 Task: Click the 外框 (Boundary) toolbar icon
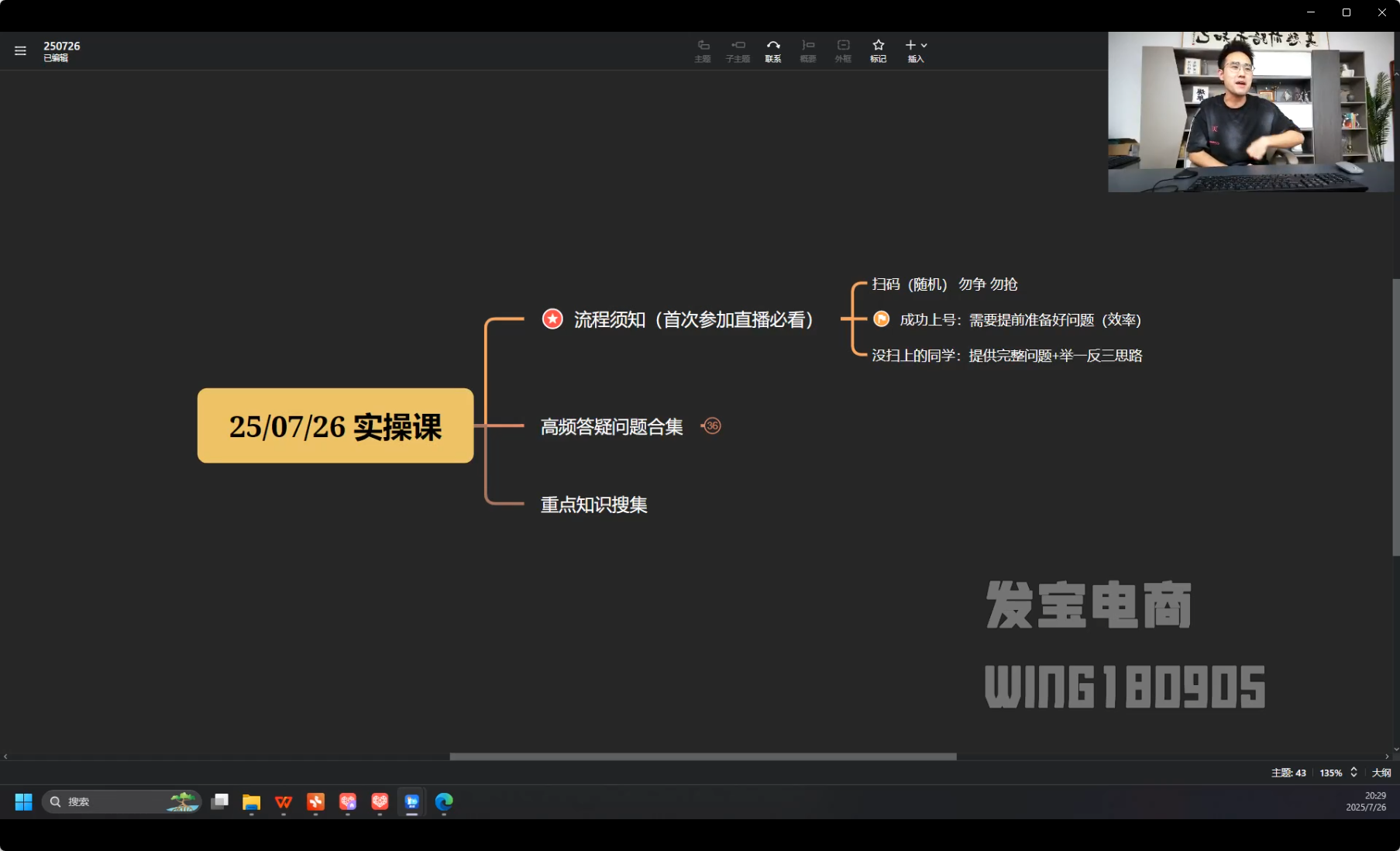click(843, 50)
